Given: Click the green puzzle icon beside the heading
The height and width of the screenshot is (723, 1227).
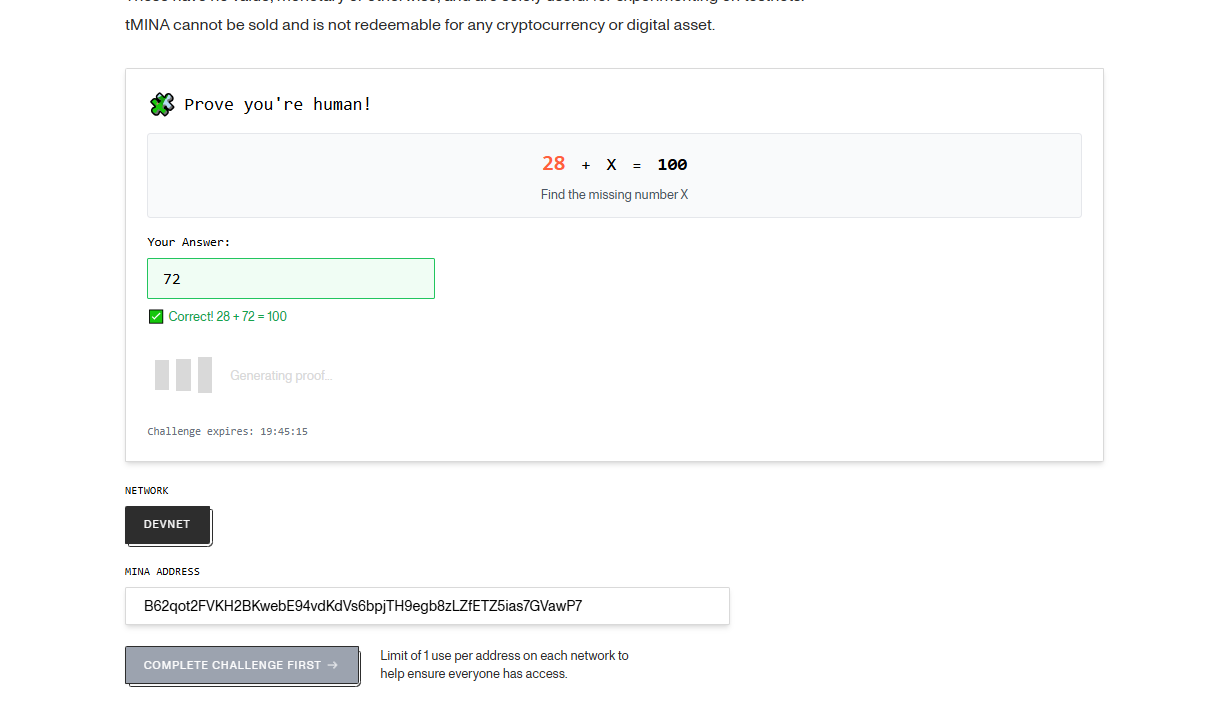Looking at the screenshot, I should 162,104.
